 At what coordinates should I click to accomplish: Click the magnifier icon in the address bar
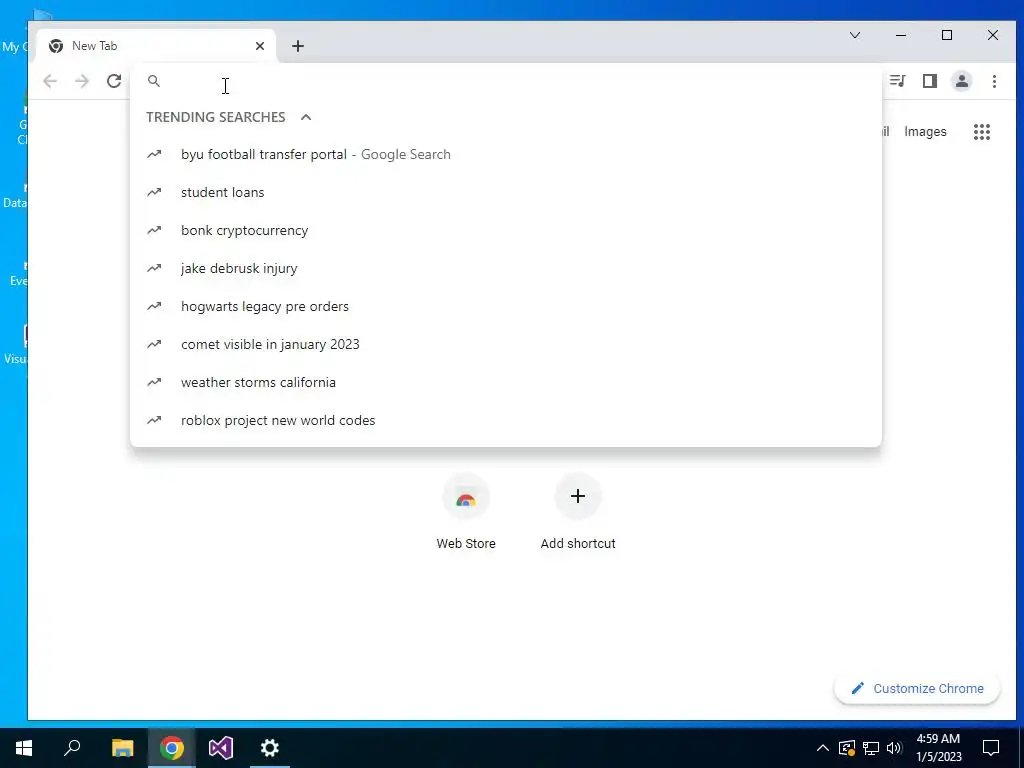point(154,81)
